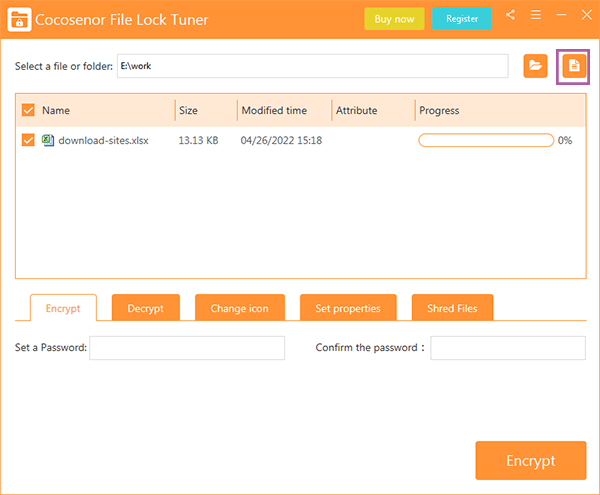Open the Change icon tab
The width and height of the screenshot is (600, 495).
click(x=240, y=308)
